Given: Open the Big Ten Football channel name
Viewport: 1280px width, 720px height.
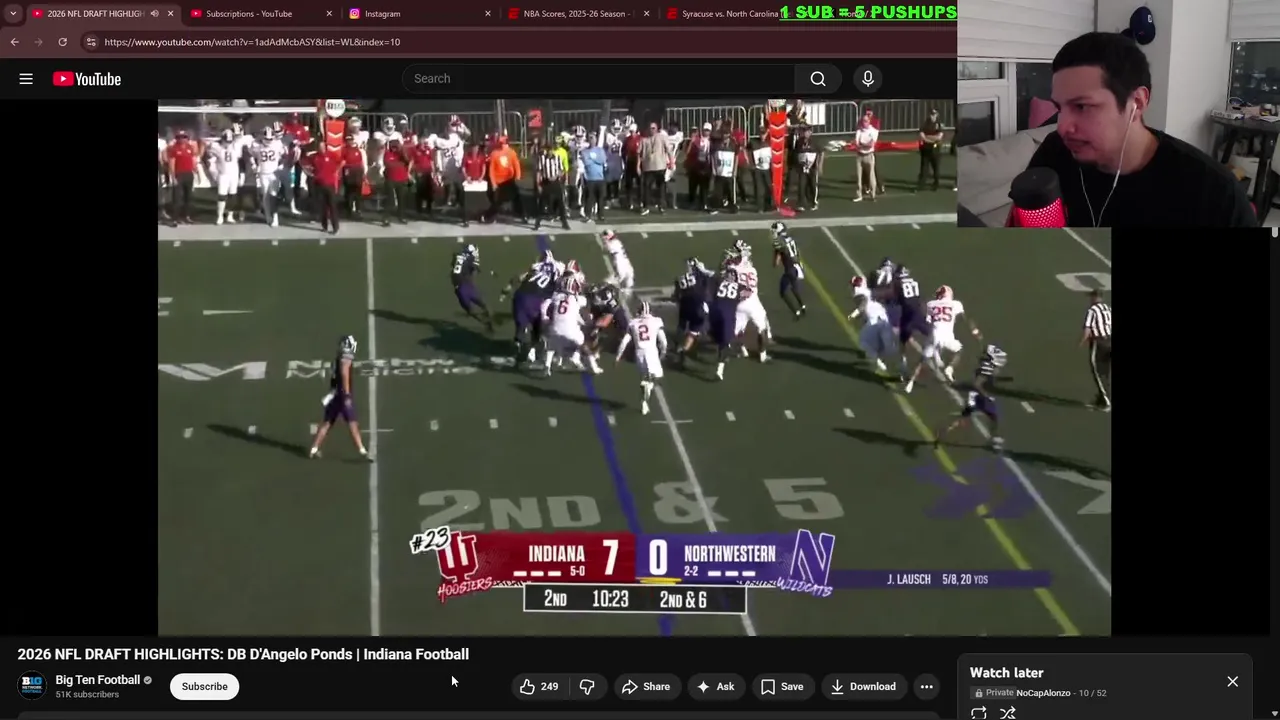Looking at the screenshot, I should pyautogui.click(x=97, y=680).
